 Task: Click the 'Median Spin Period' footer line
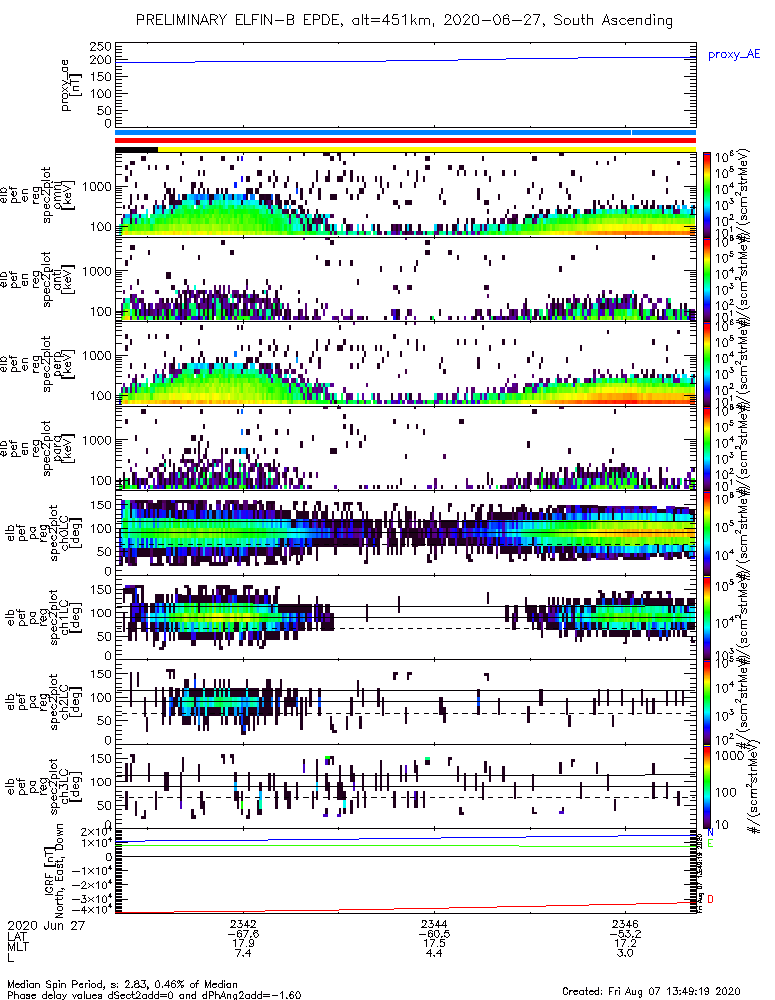pyautogui.click(x=122, y=985)
